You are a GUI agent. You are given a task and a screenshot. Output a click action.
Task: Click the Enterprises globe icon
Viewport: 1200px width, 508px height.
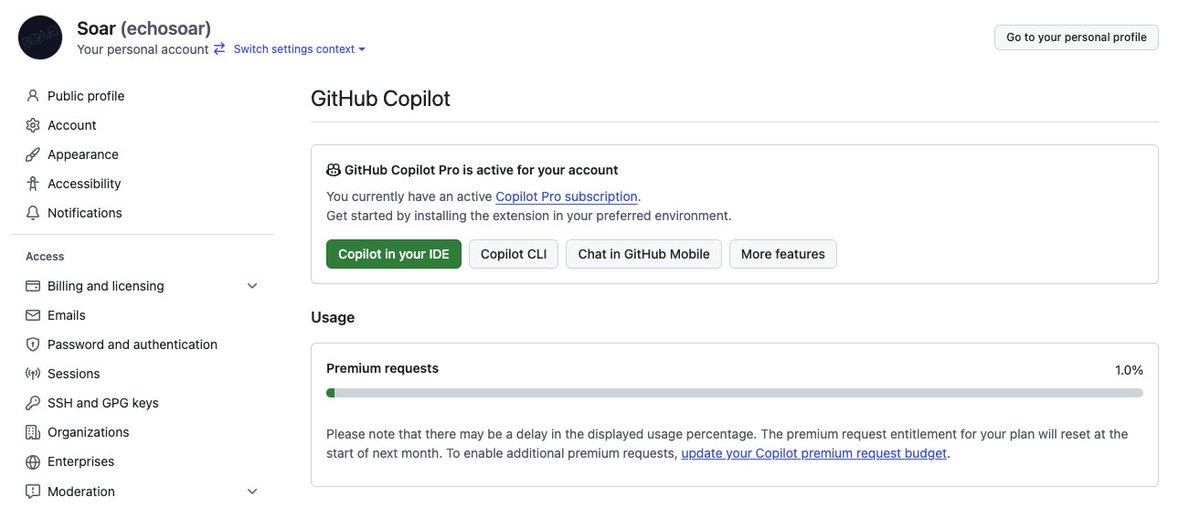pos(33,462)
